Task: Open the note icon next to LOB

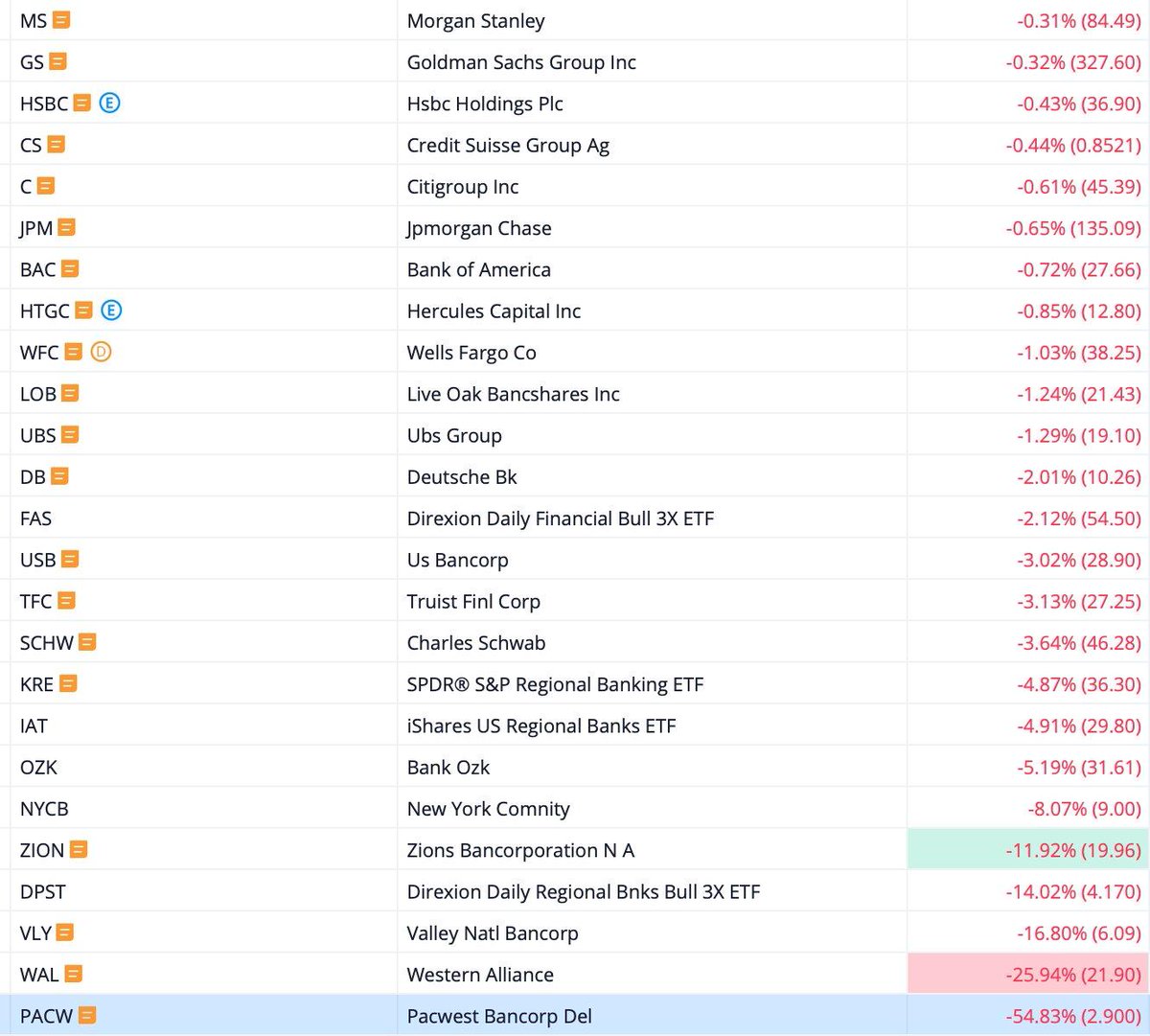Action: (68, 393)
